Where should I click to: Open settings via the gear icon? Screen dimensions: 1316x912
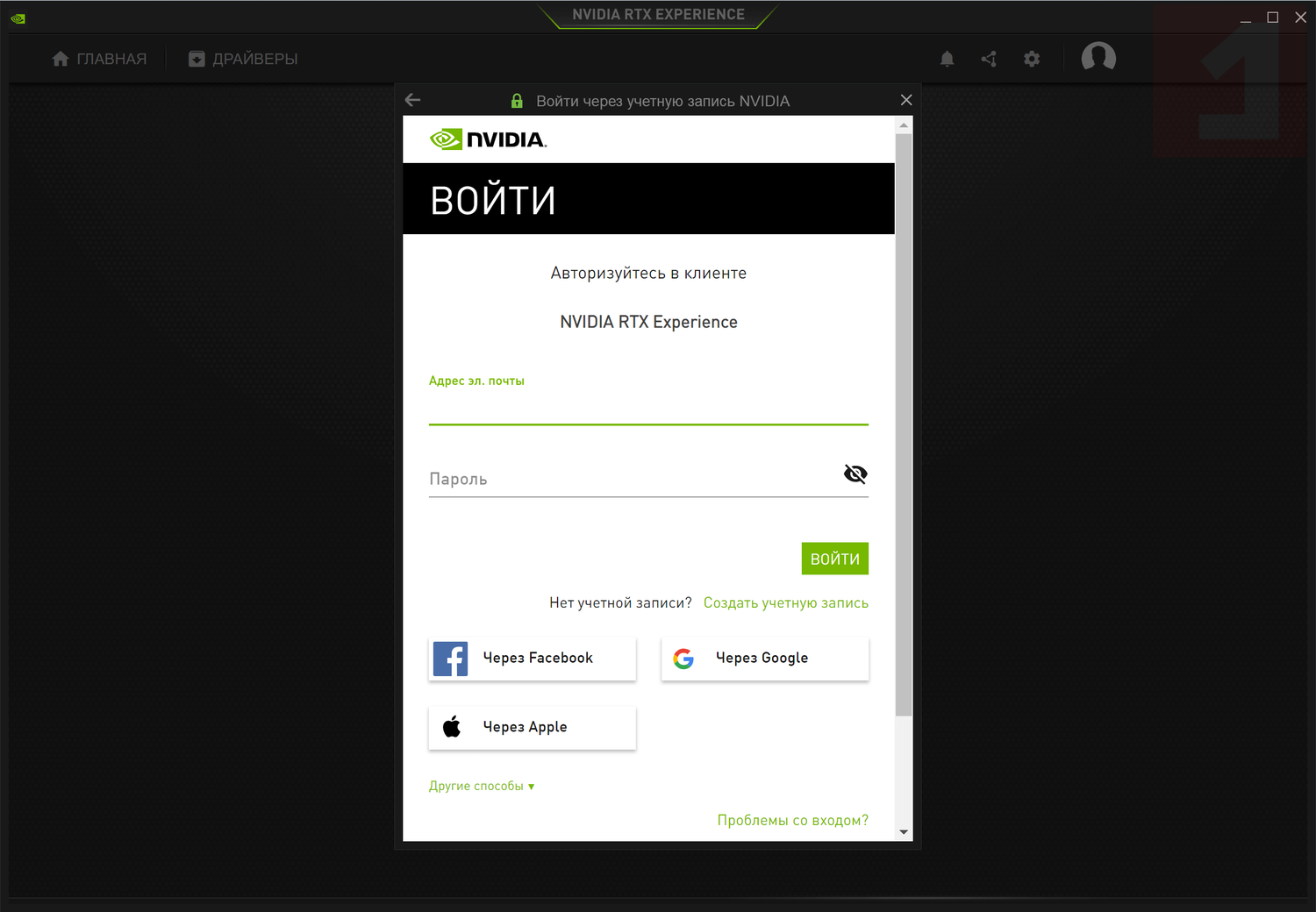(1032, 59)
